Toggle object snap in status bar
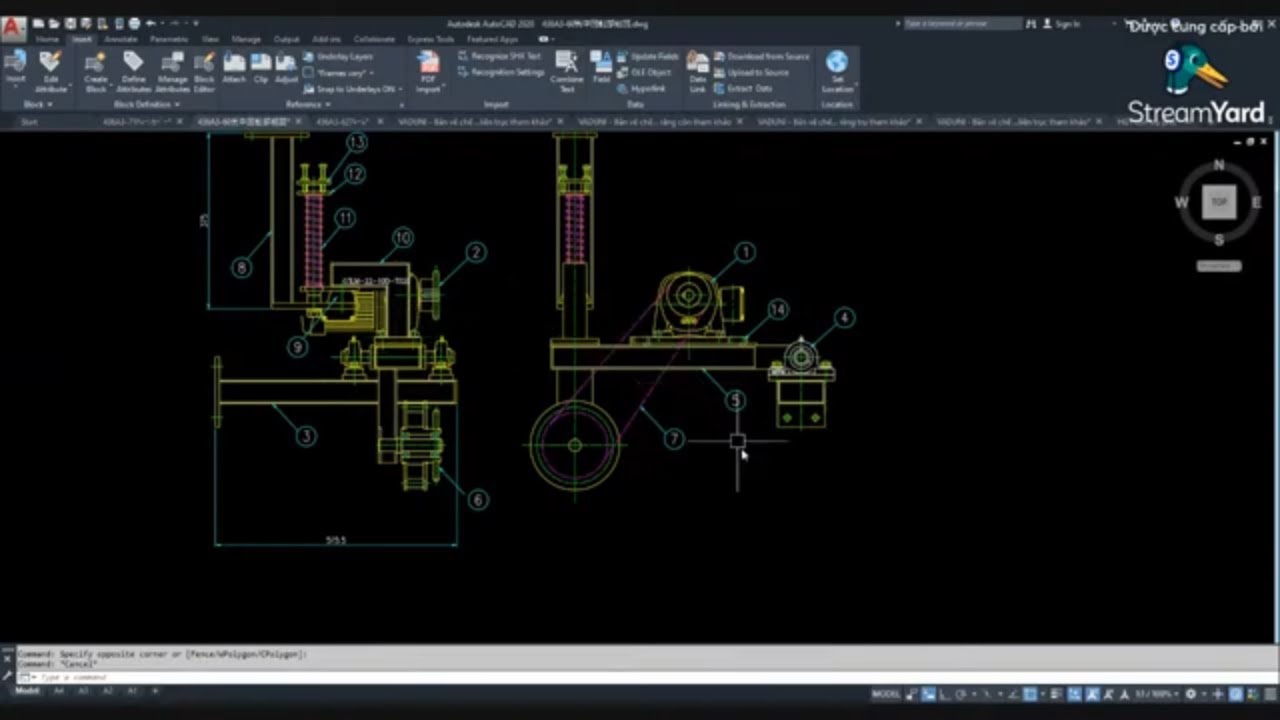This screenshot has height=720, width=1280. click(x=1030, y=694)
